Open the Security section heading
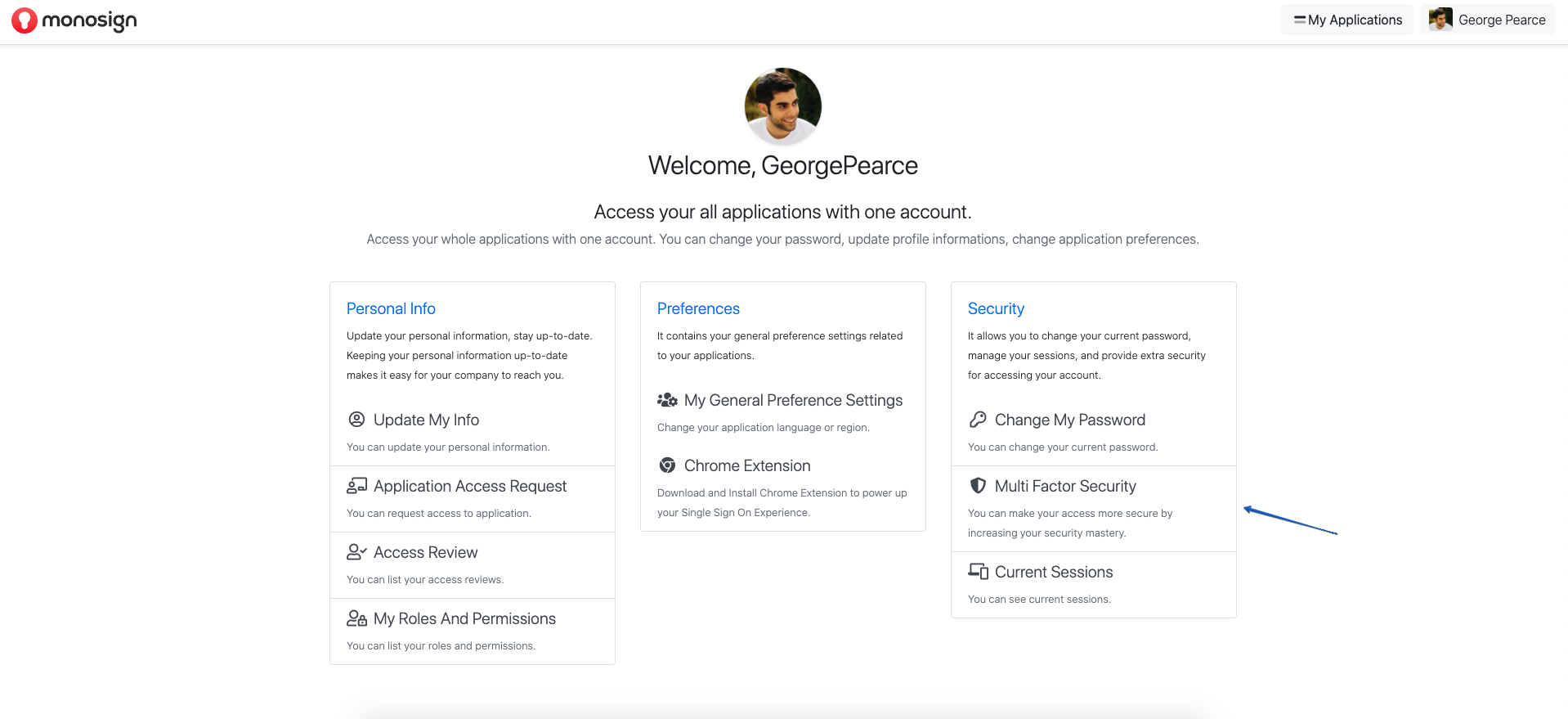 996,308
